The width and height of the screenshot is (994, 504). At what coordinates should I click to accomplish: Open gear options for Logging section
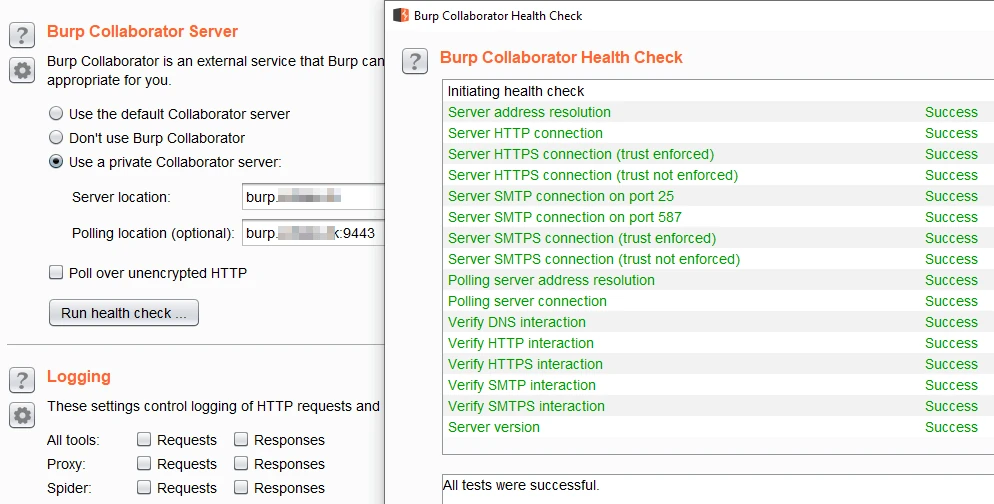point(22,415)
